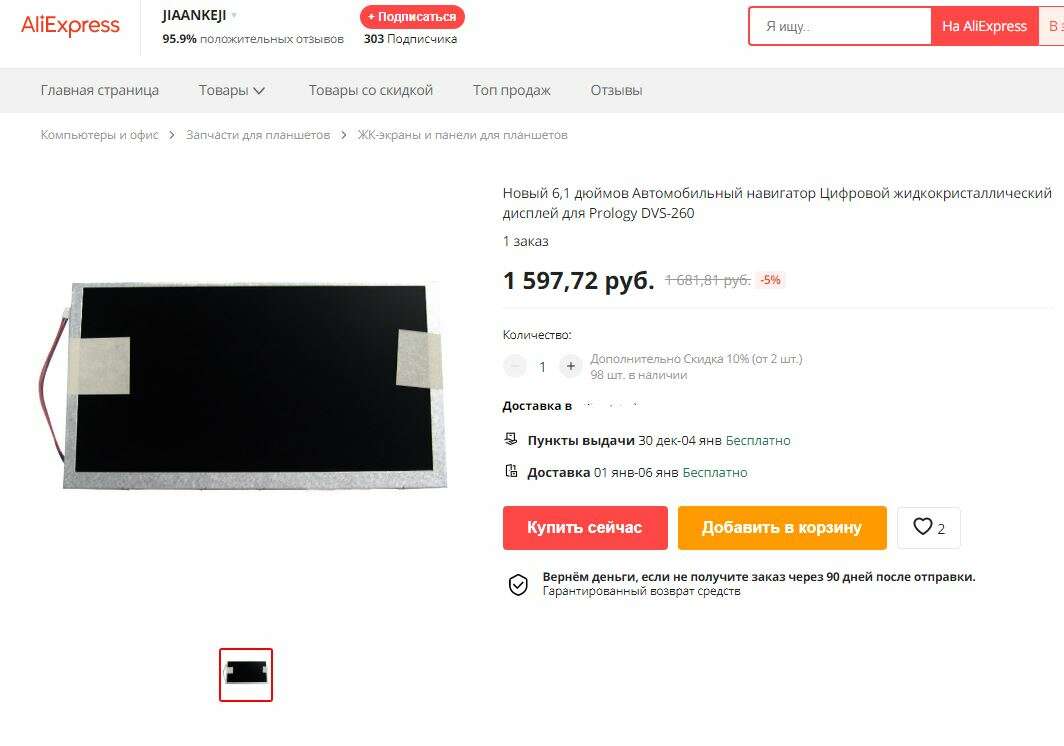Expand the Товары menu chevron

259,90
